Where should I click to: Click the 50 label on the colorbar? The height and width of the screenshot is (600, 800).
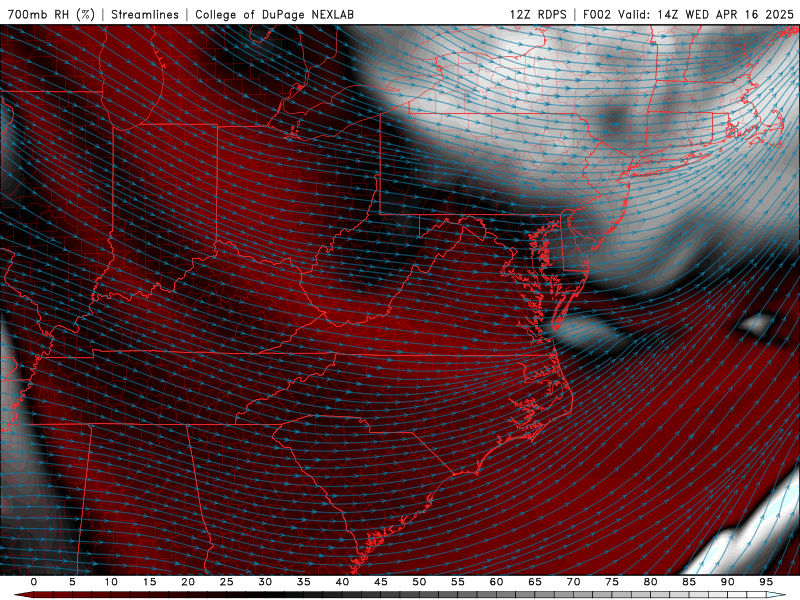[419, 582]
